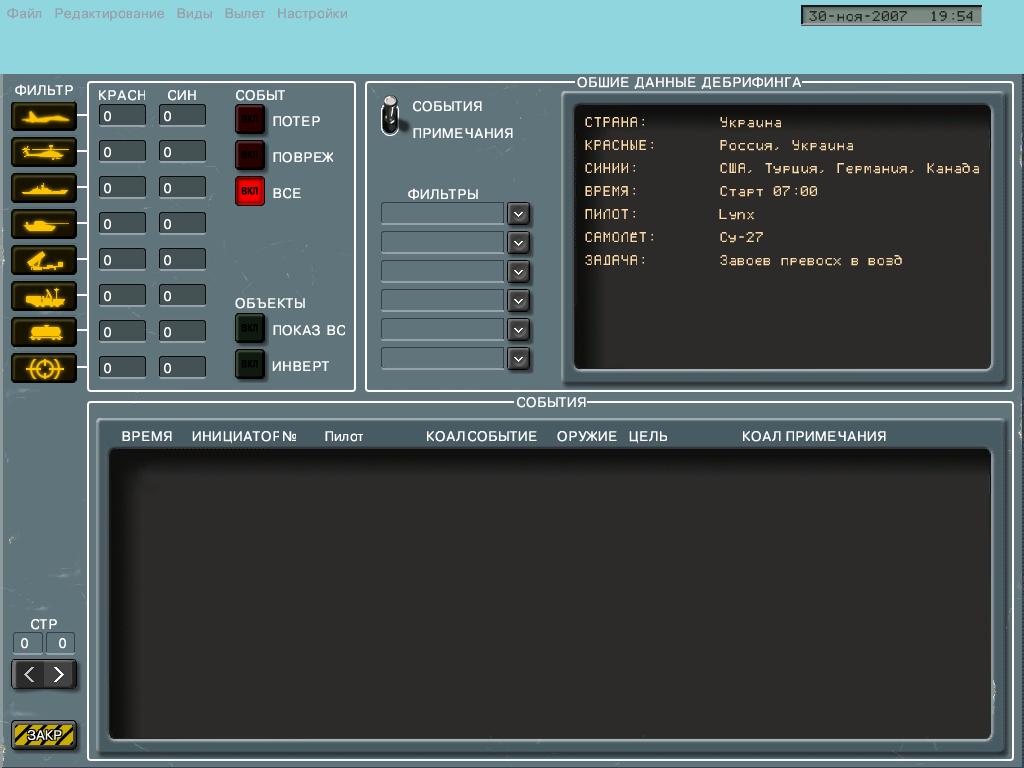This screenshot has height=768, width=1024.
Task: Click the country value Украина
Action: click(750, 122)
